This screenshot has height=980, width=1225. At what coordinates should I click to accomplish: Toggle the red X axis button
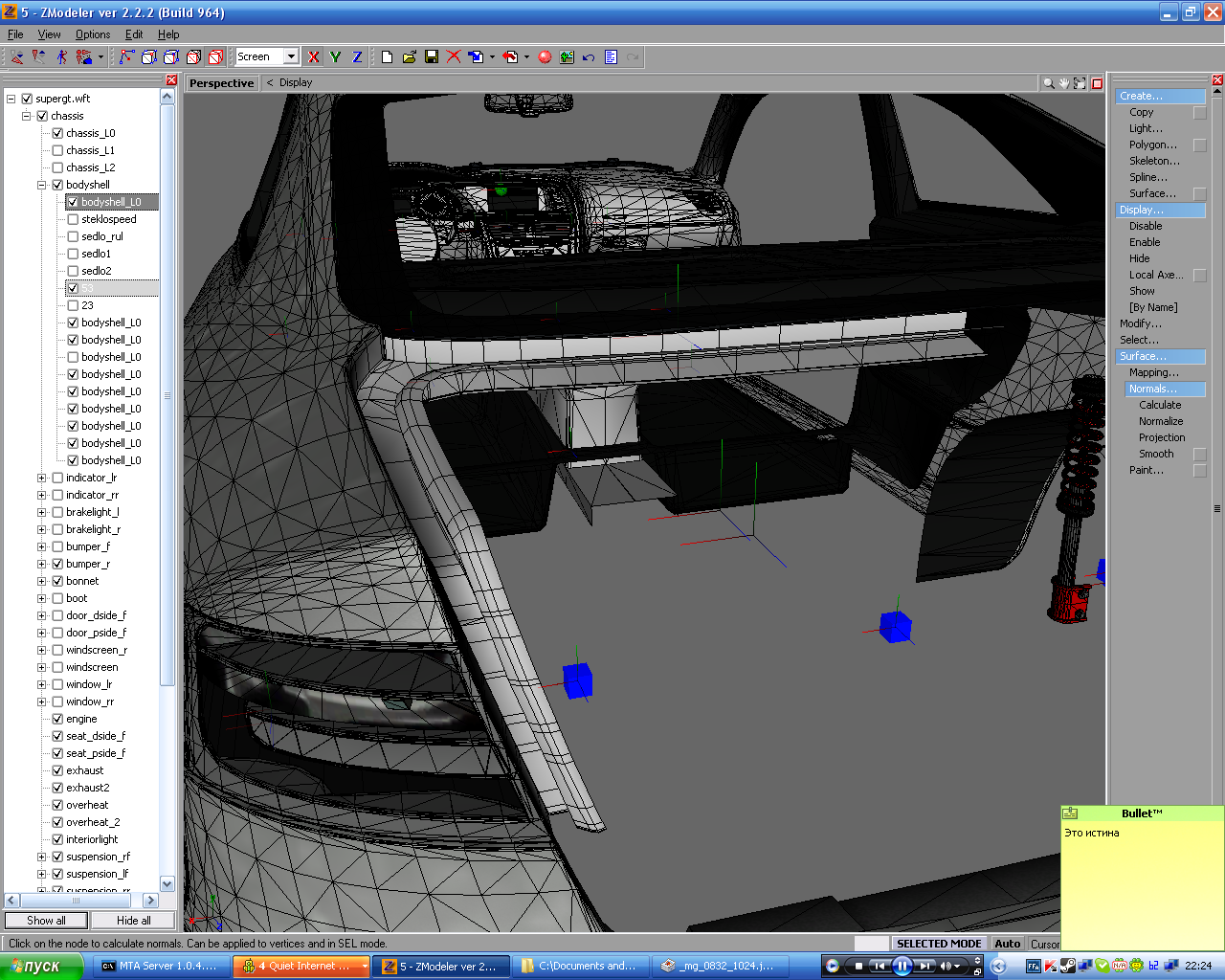(x=313, y=57)
